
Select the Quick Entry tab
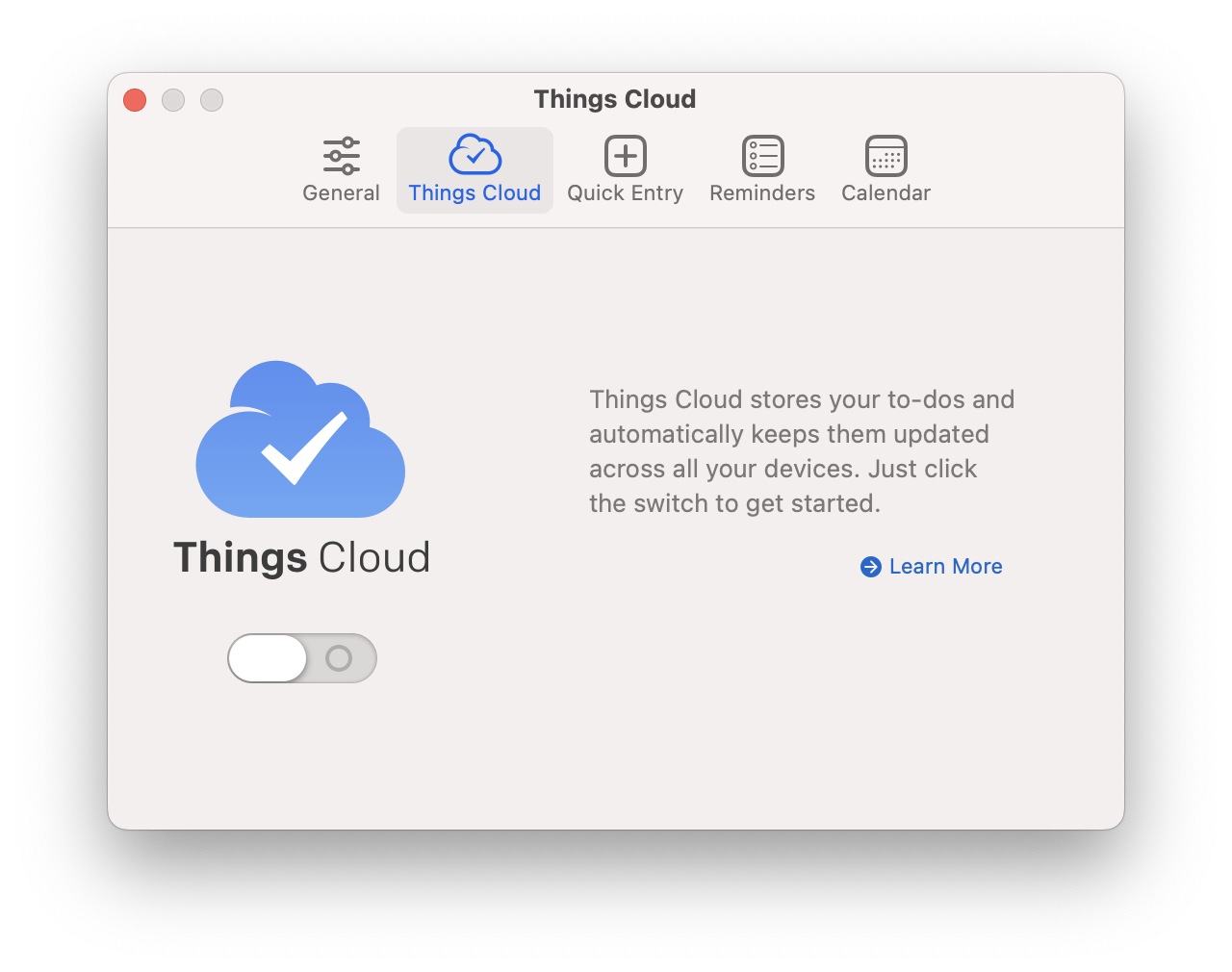click(625, 169)
